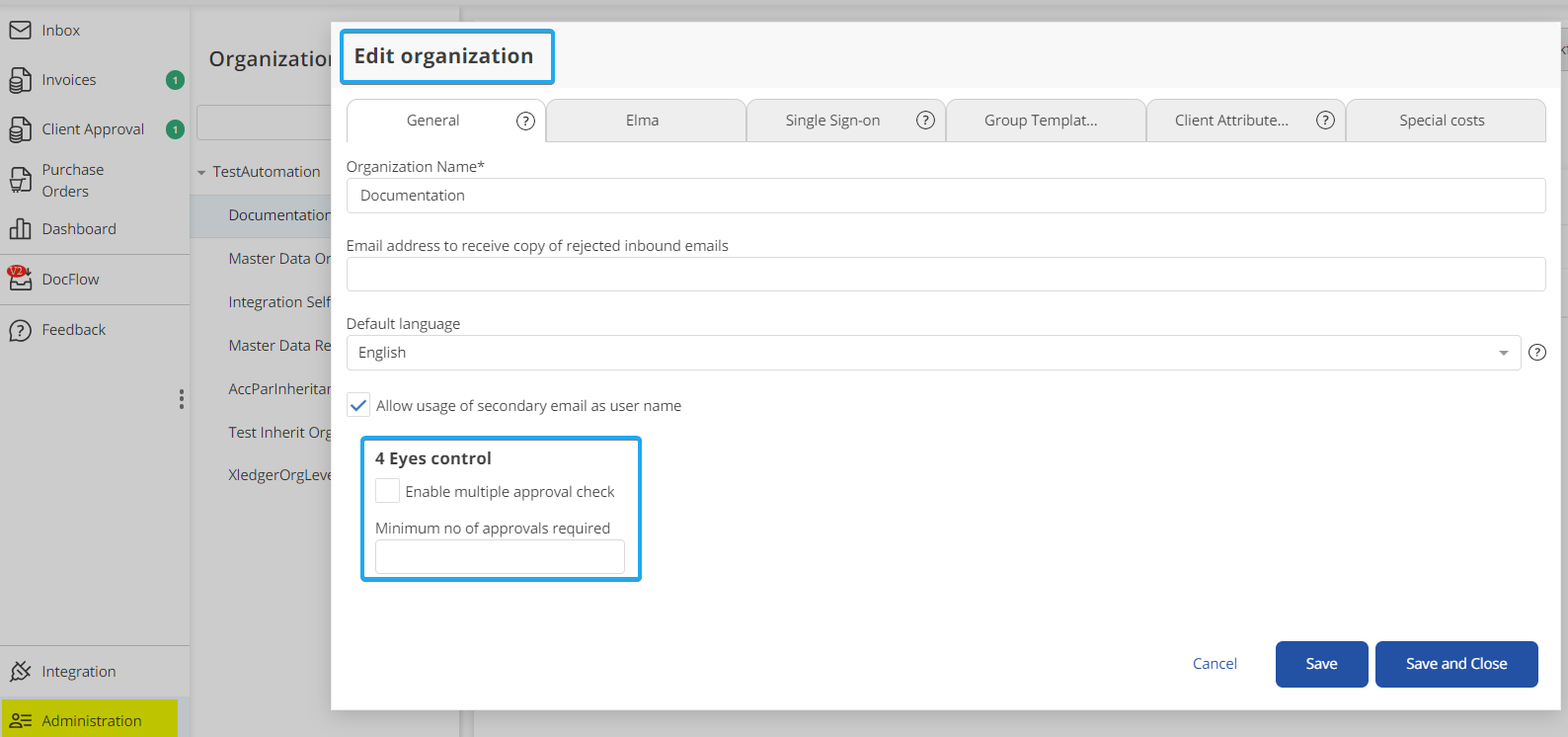Click help icon on General tab
This screenshot has height=737, width=1568.
point(525,121)
